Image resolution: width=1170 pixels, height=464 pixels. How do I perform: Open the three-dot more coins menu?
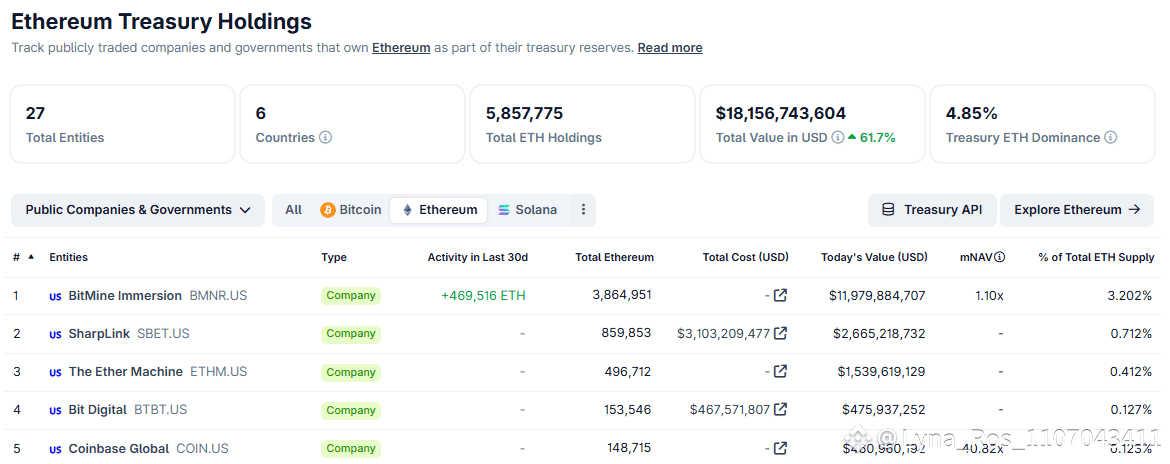584,210
